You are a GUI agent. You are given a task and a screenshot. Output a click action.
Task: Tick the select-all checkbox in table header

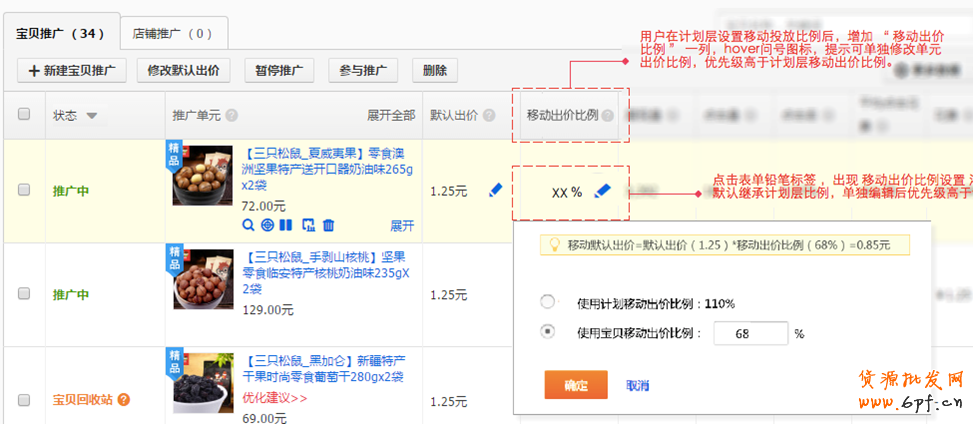(24, 115)
